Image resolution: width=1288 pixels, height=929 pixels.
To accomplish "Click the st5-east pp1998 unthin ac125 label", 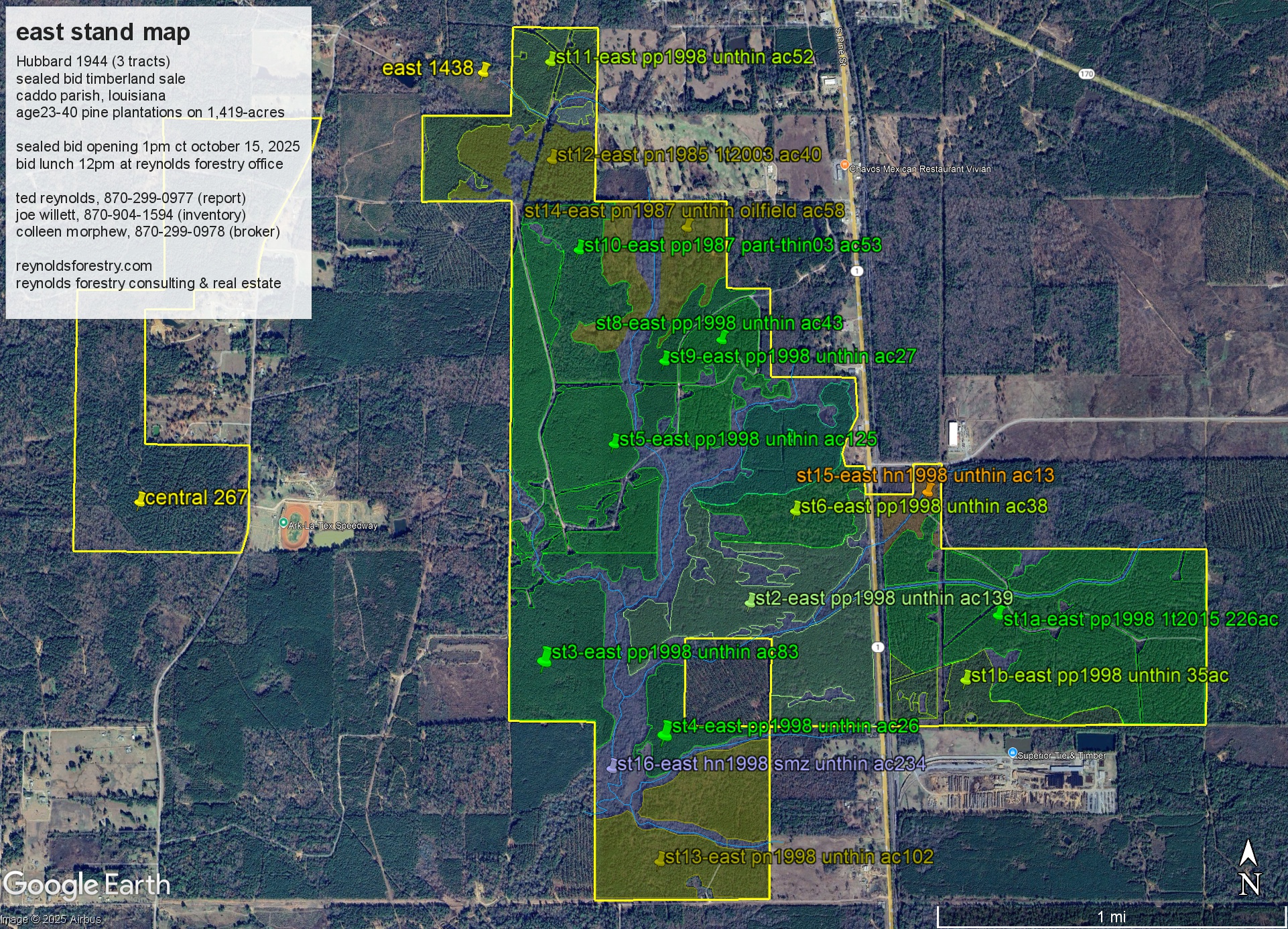I will pyautogui.click(x=747, y=440).
